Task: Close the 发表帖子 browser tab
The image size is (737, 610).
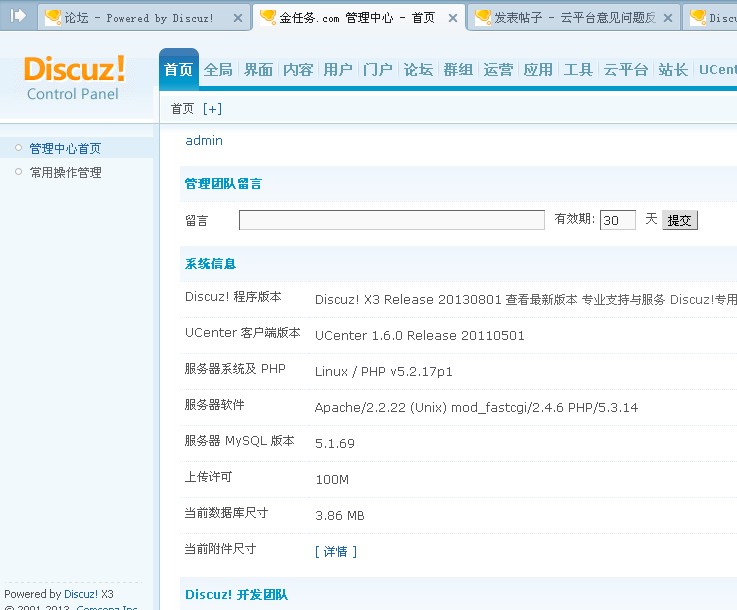Action: 667,18
